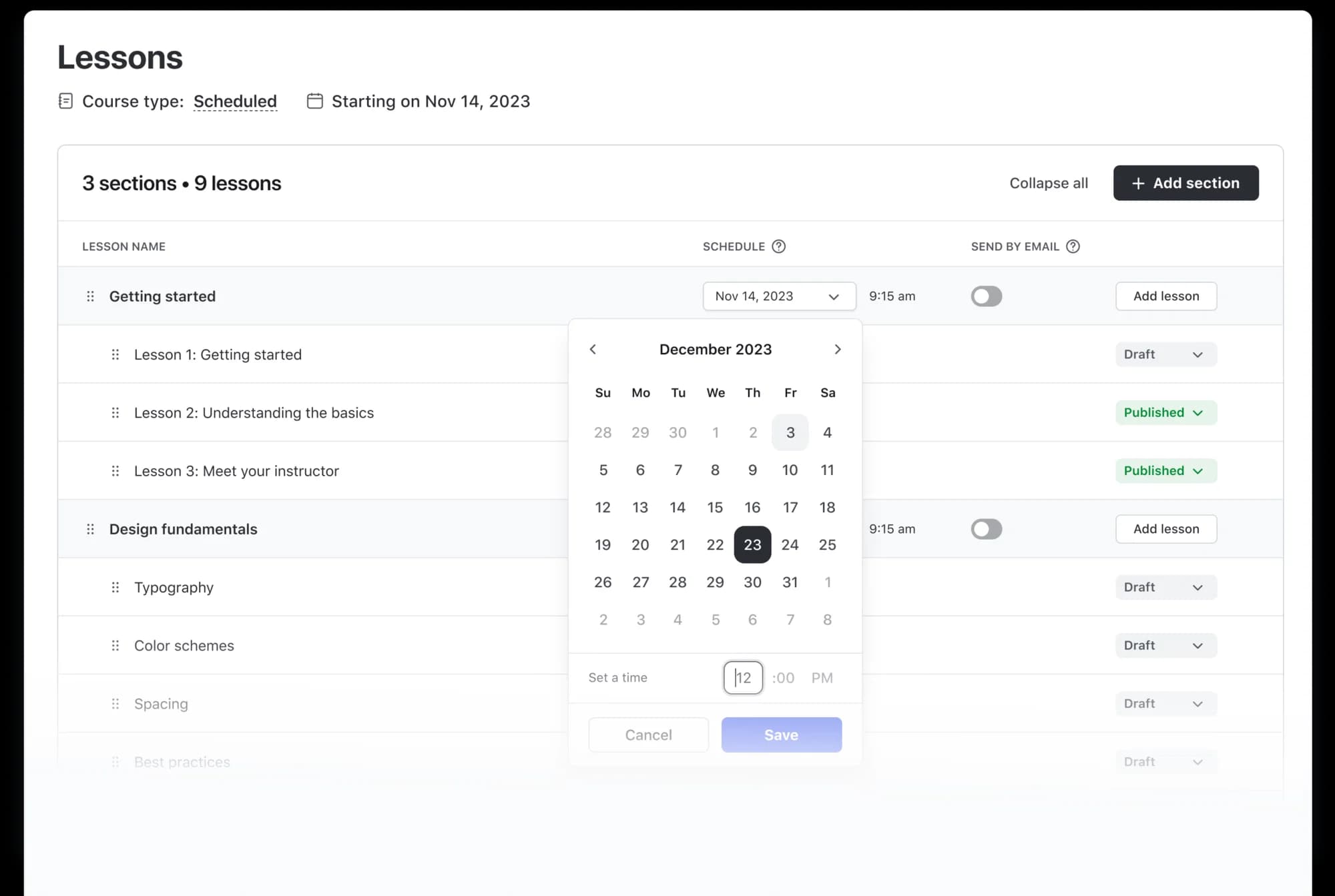Image resolution: width=1335 pixels, height=896 pixels.
Task: Click the course type document icon
Action: 65,101
